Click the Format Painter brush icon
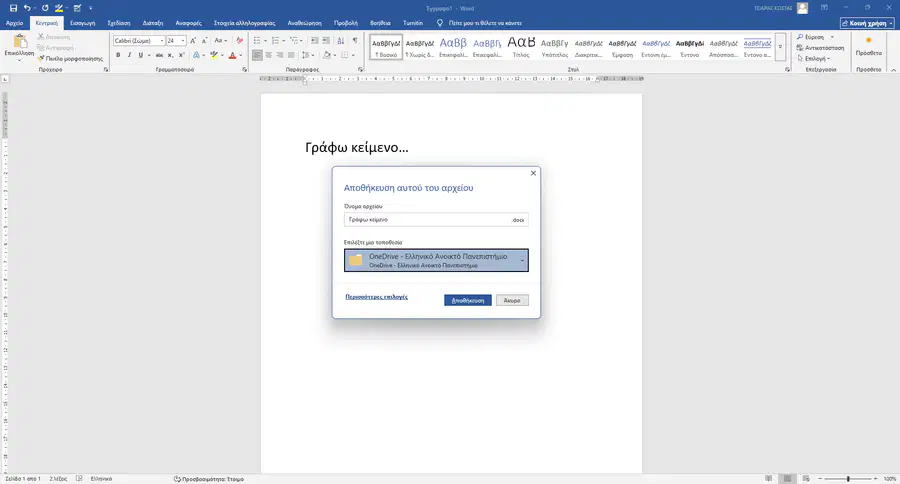The height and width of the screenshot is (484, 900). [41, 59]
